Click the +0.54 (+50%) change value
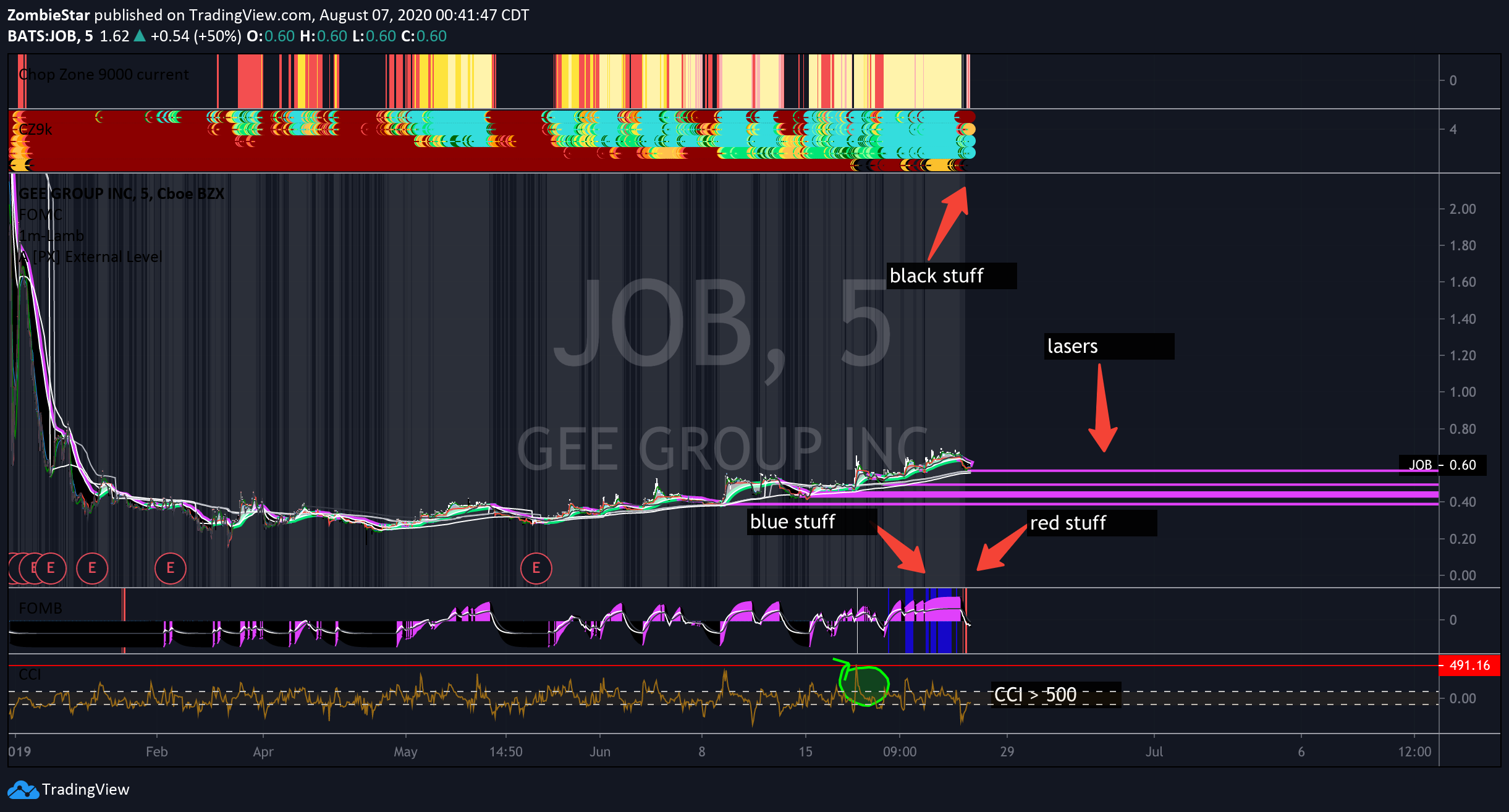The height and width of the screenshot is (812, 1509). point(196,36)
